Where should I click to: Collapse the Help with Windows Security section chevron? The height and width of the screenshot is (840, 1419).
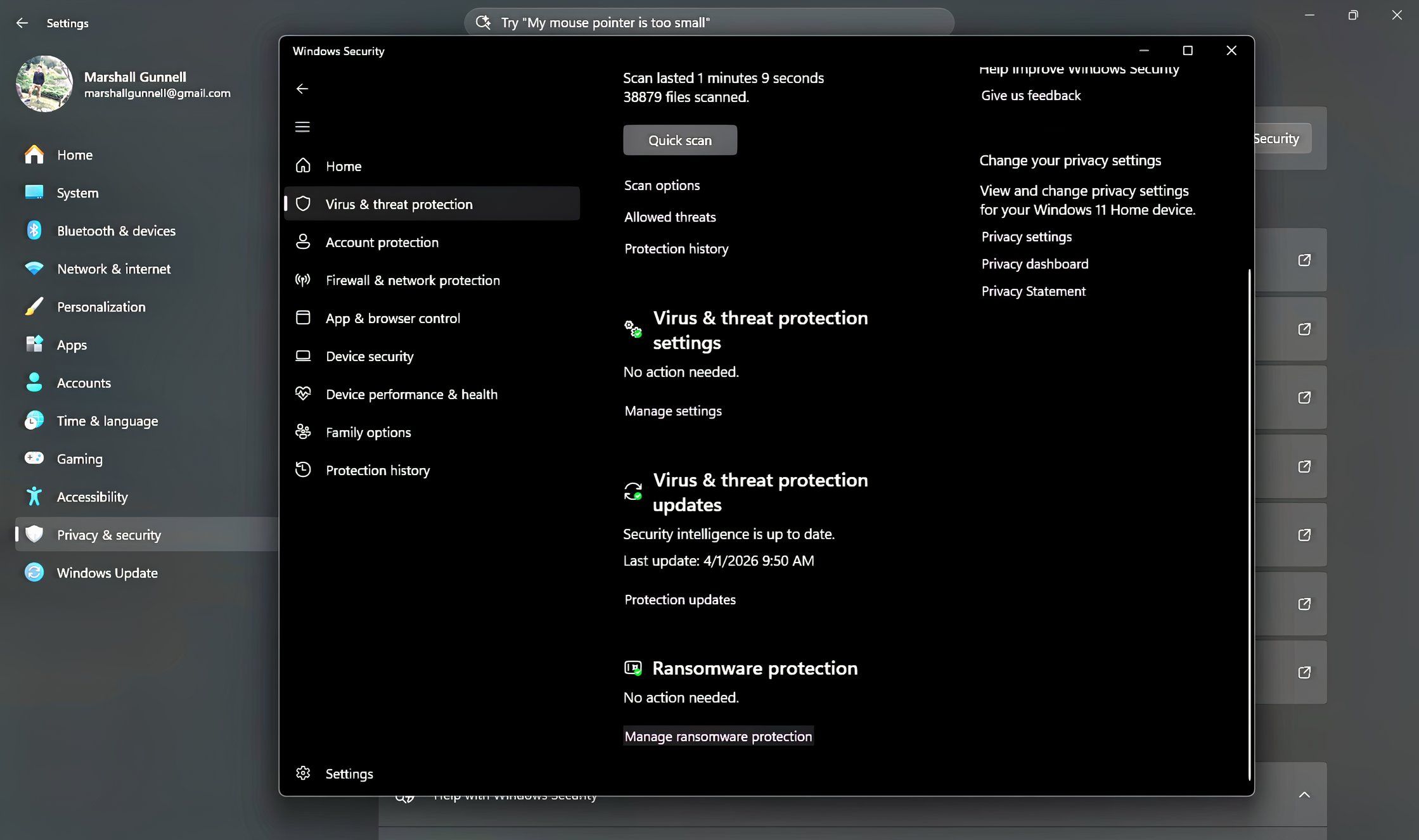click(x=1304, y=794)
